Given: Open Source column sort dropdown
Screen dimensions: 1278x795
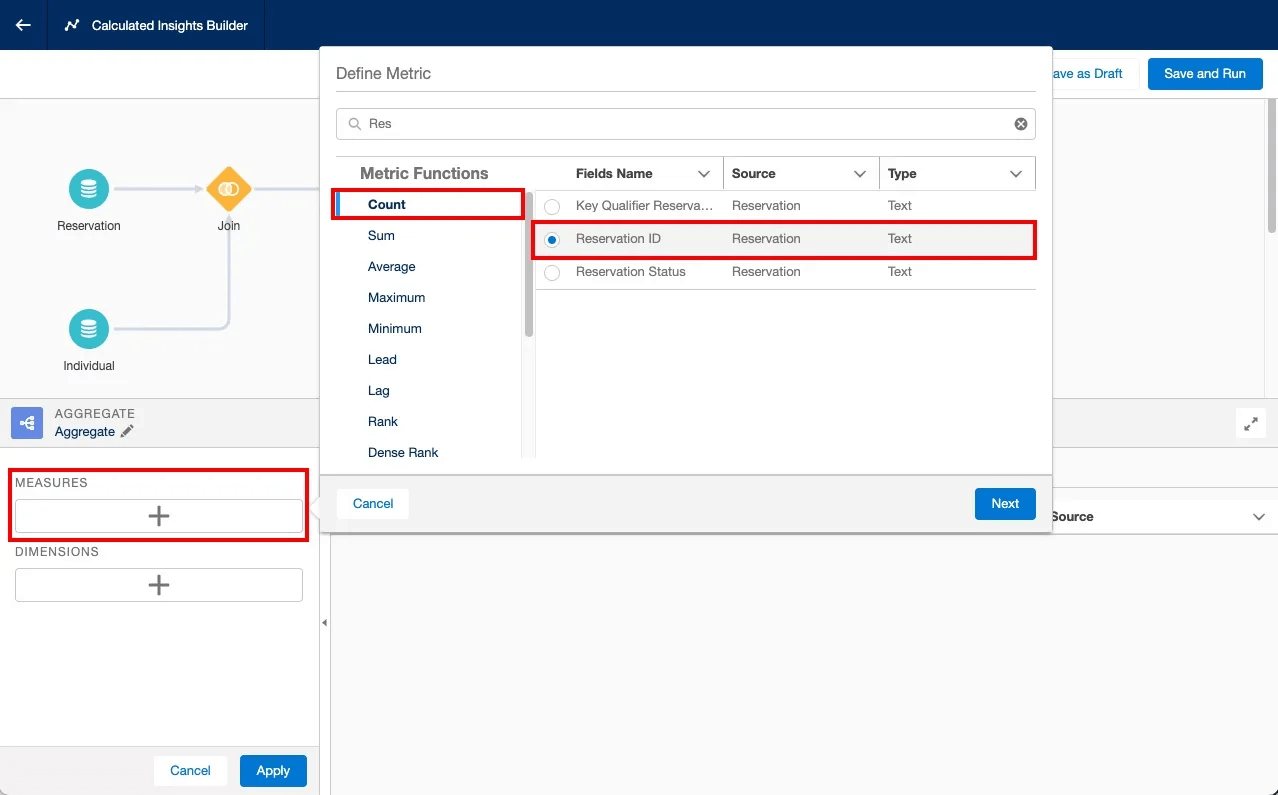Looking at the screenshot, I should pos(860,174).
